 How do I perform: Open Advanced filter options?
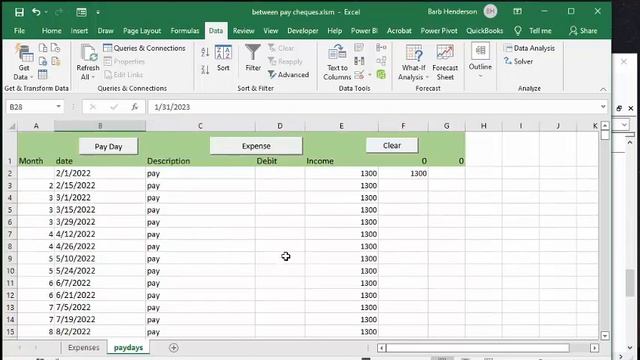(x=289, y=75)
